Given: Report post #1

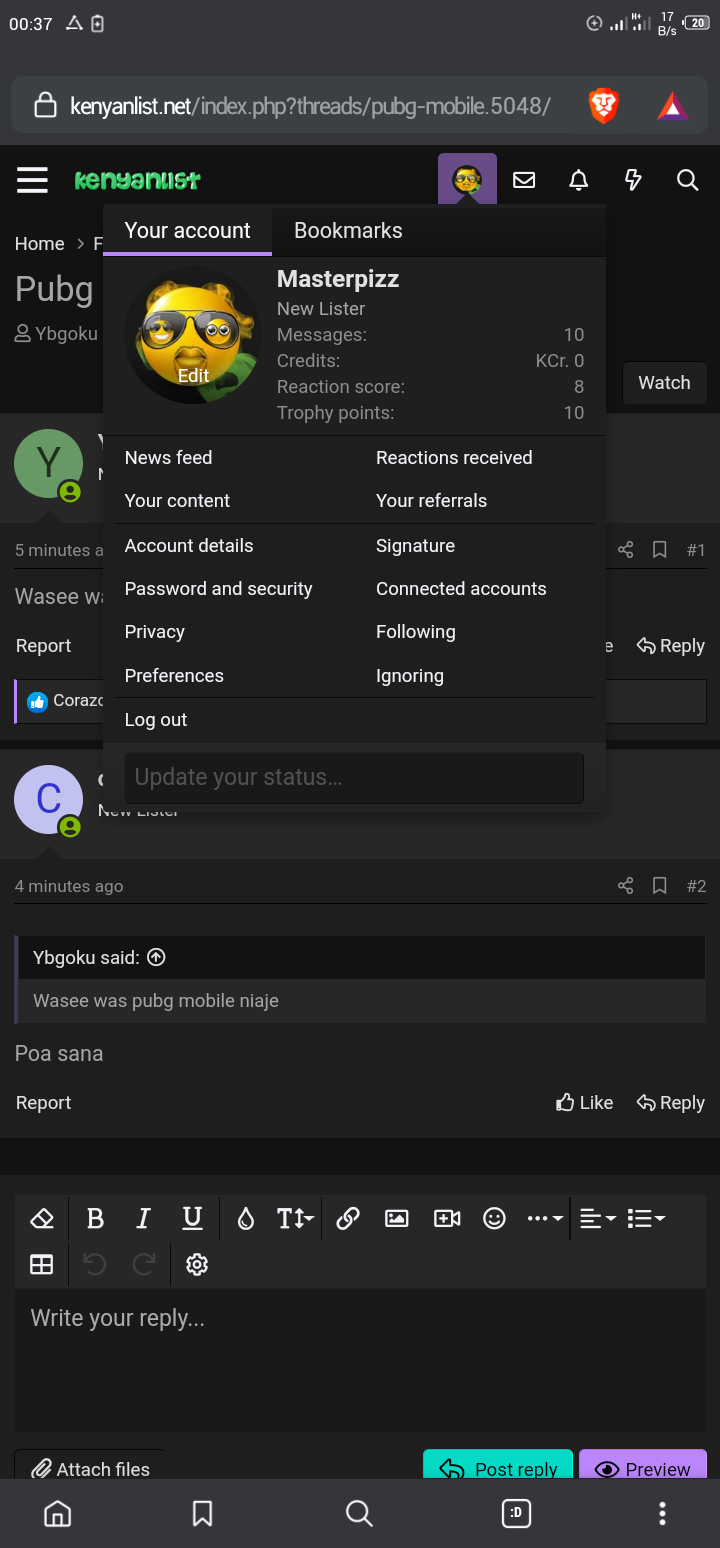Looking at the screenshot, I should click(x=43, y=646).
